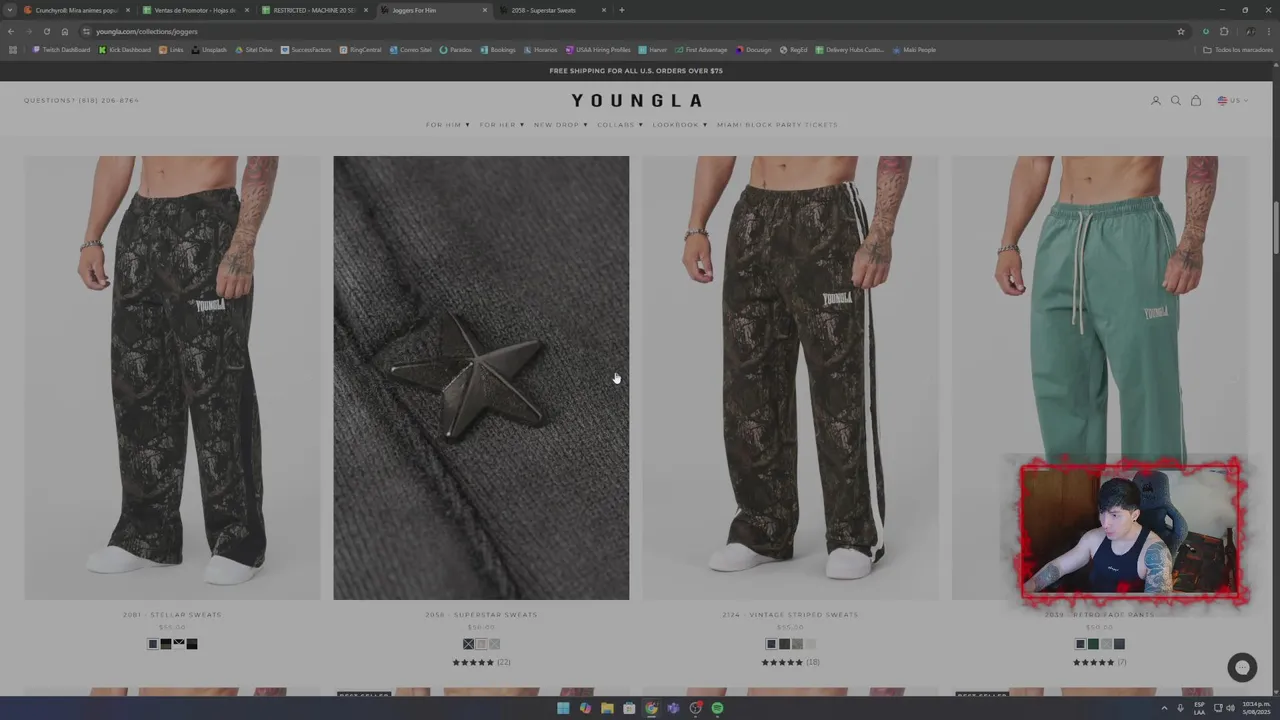Viewport: 1280px width, 720px height.
Task: Click the browser back arrow
Action: click(x=11, y=31)
